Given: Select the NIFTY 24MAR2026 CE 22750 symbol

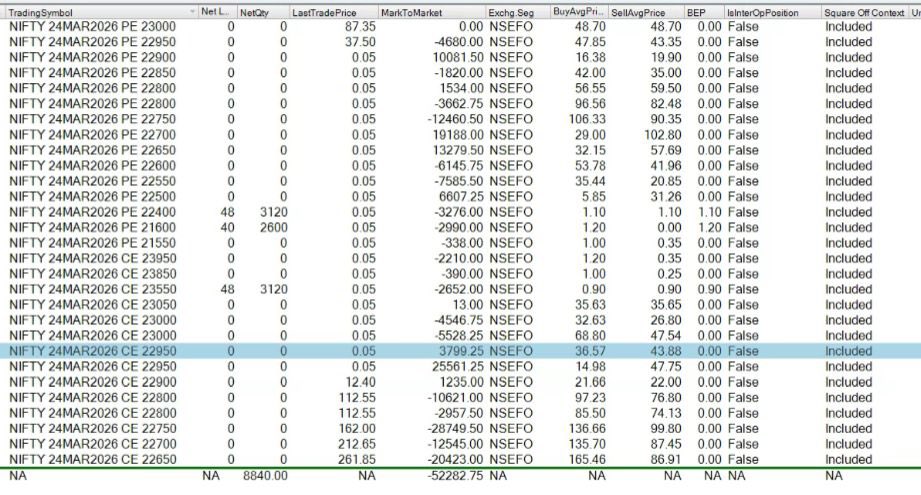Looking at the screenshot, I should [x=92, y=428].
